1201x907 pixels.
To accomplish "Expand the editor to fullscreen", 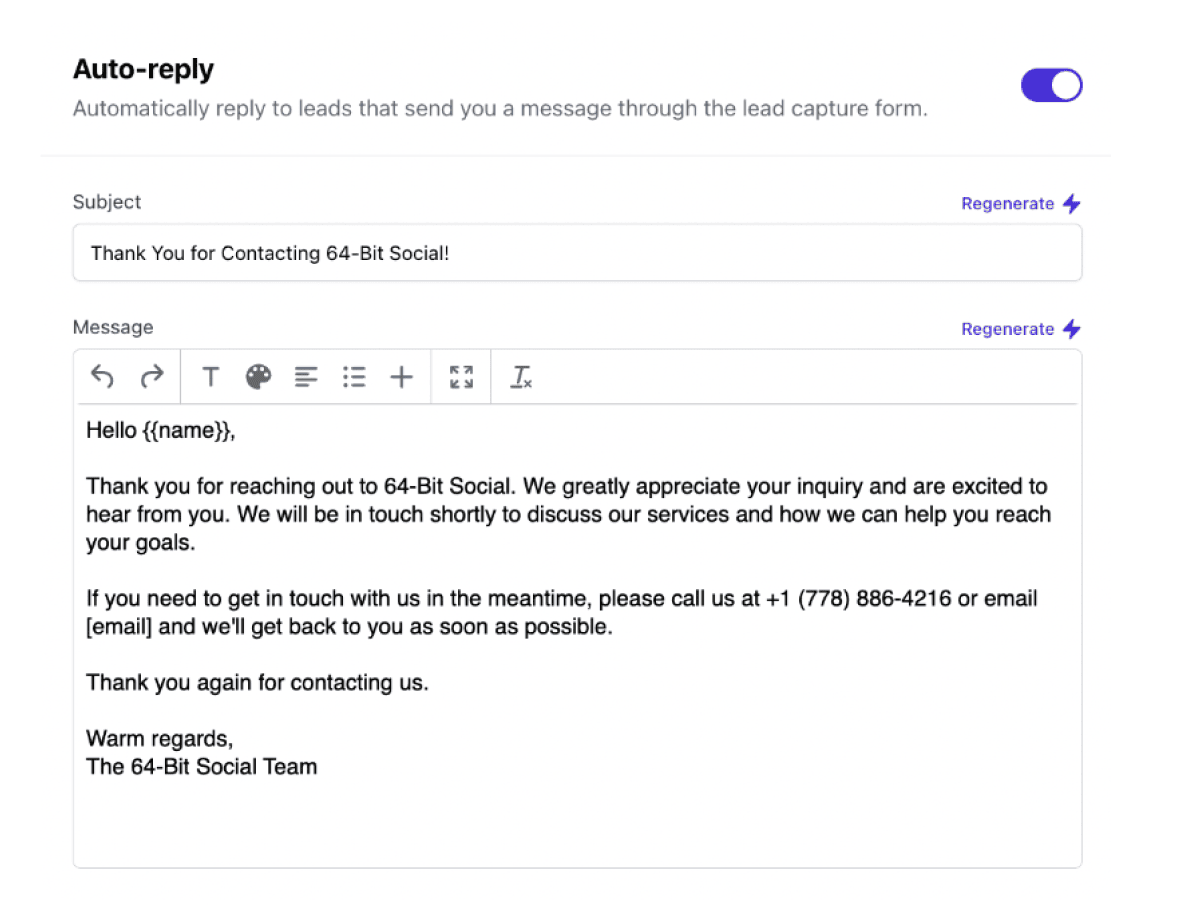I will (461, 376).
